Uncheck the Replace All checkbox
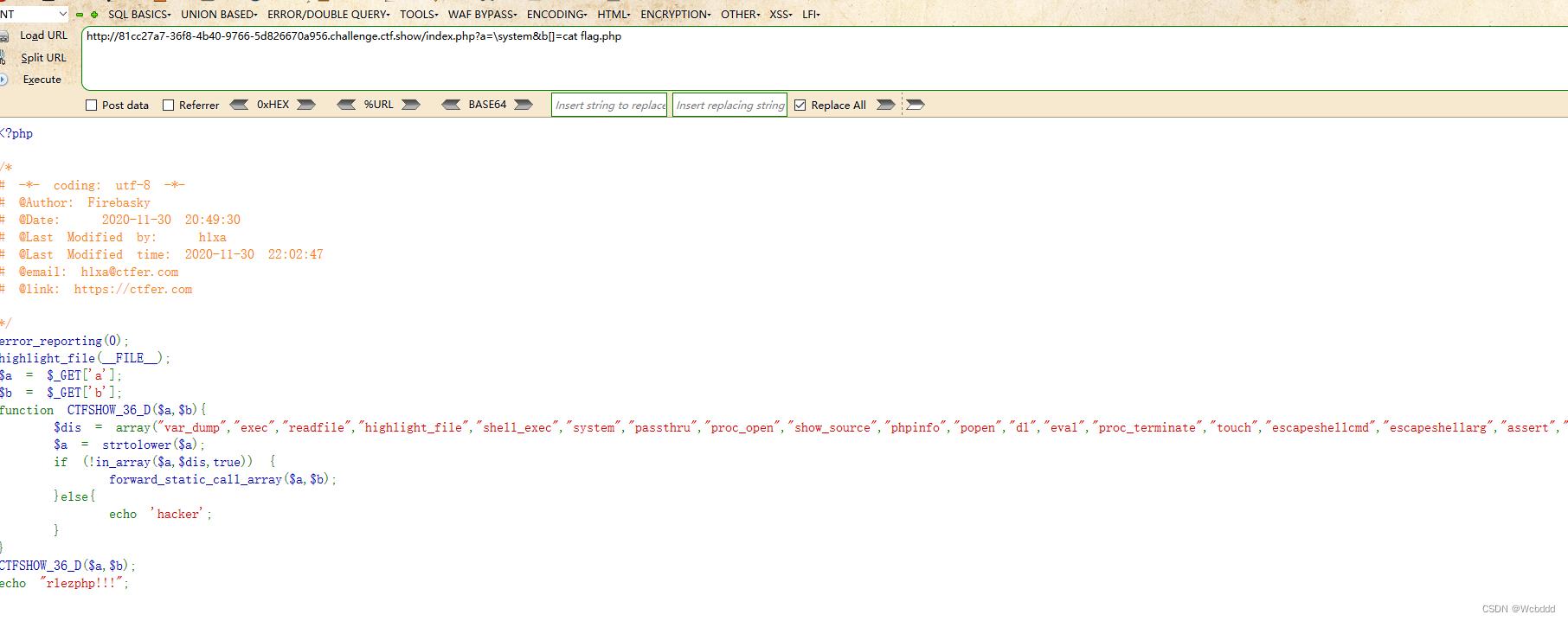The height and width of the screenshot is (621, 1568). click(800, 106)
